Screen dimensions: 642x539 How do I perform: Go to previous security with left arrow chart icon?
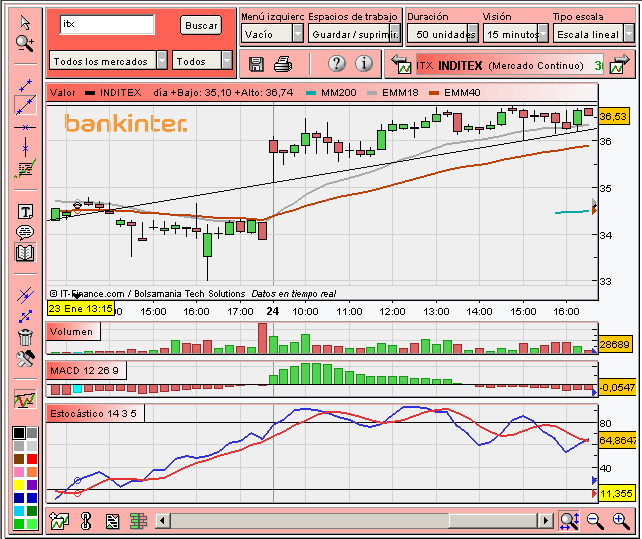pyautogui.click(x=401, y=64)
